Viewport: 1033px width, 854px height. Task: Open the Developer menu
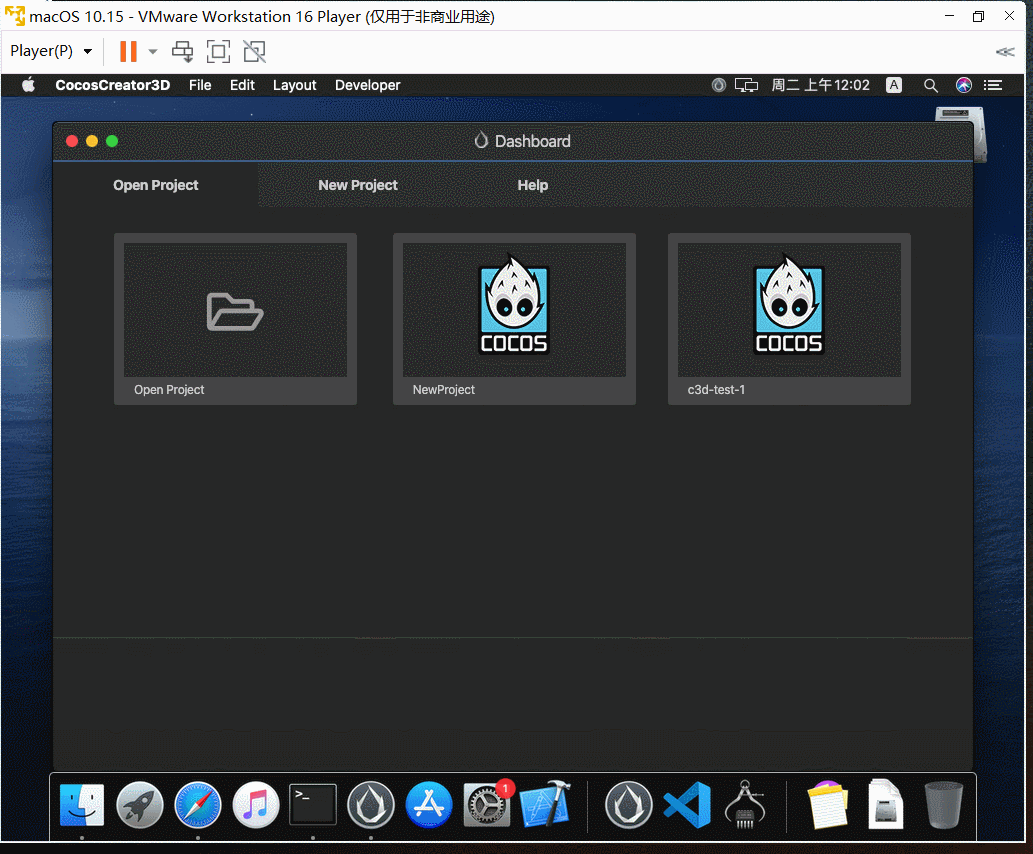pyautogui.click(x=368, y=85)
